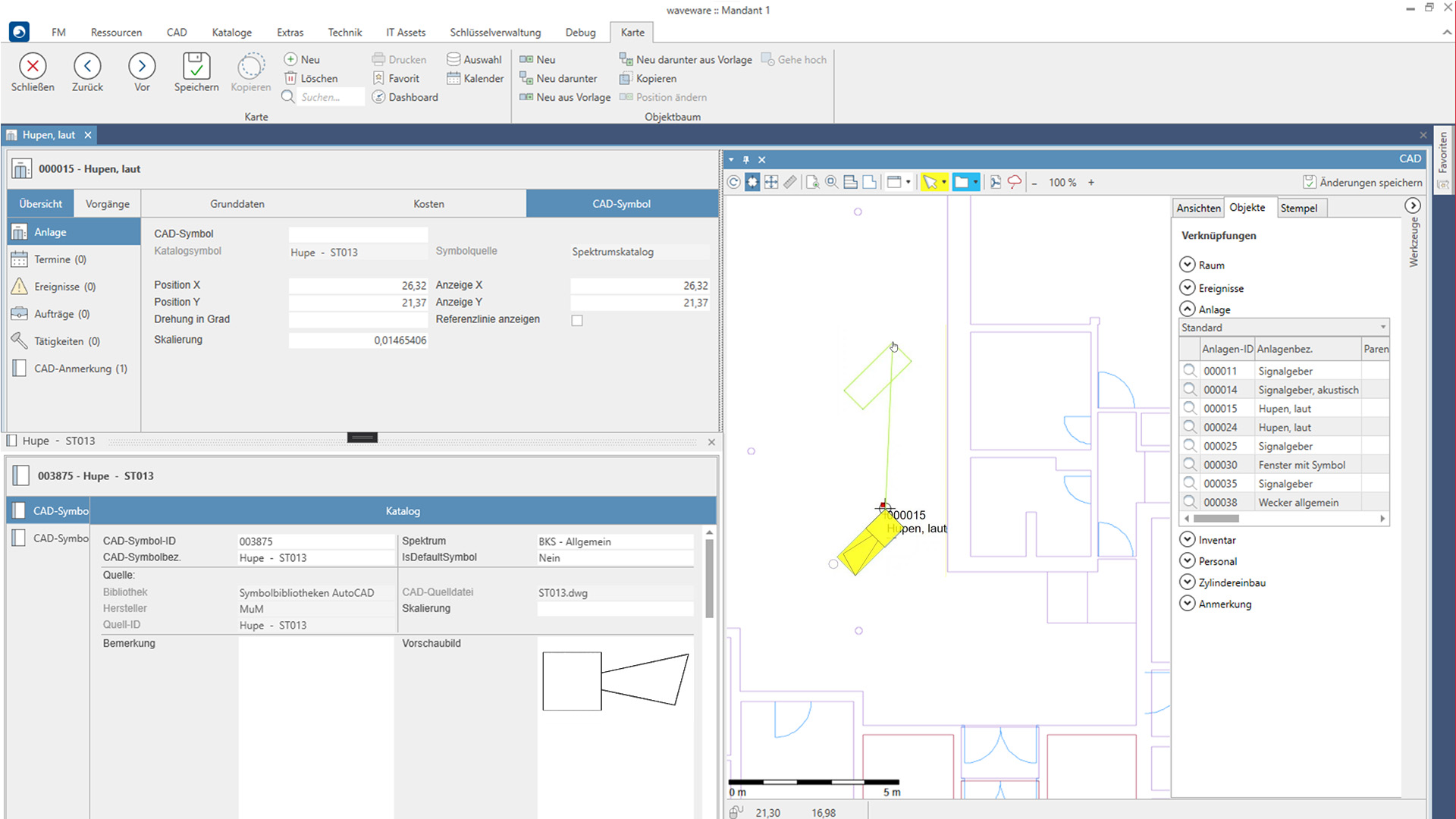Click the refresh icon in CAD toolbar
Viewport: 1456px width, 819px height.
point(733,182)
